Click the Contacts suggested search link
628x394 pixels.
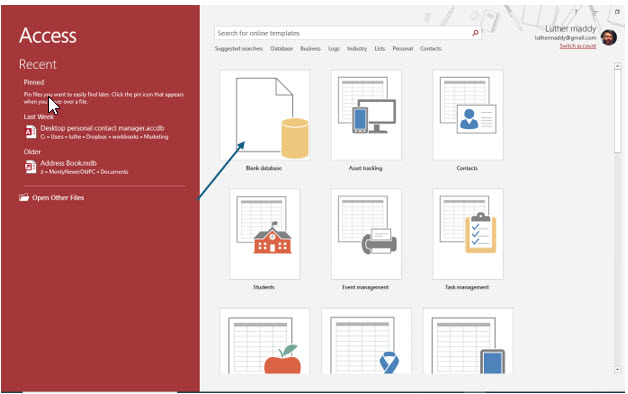431,48
